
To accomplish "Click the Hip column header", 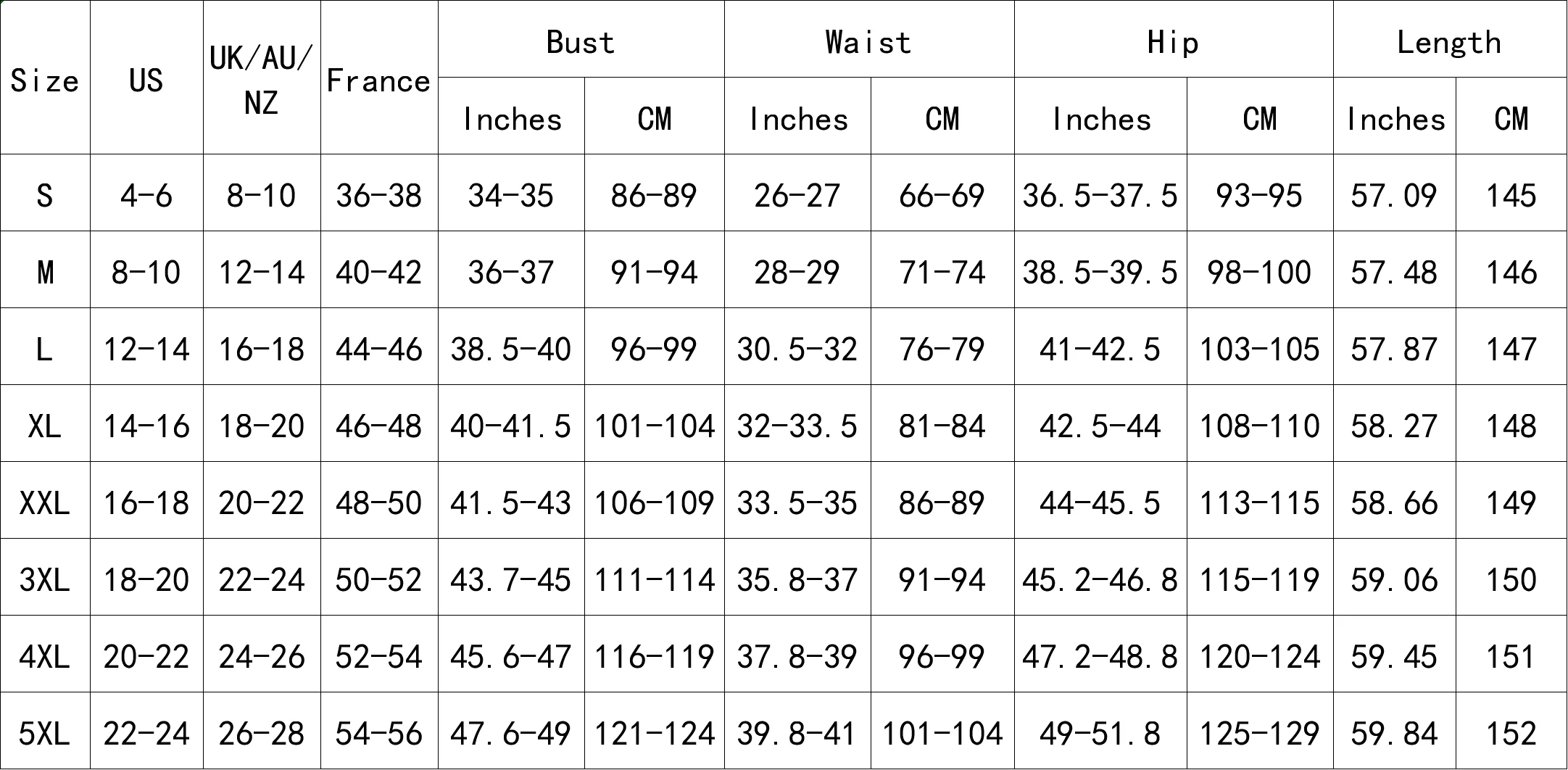I will tap(1173, 42).
